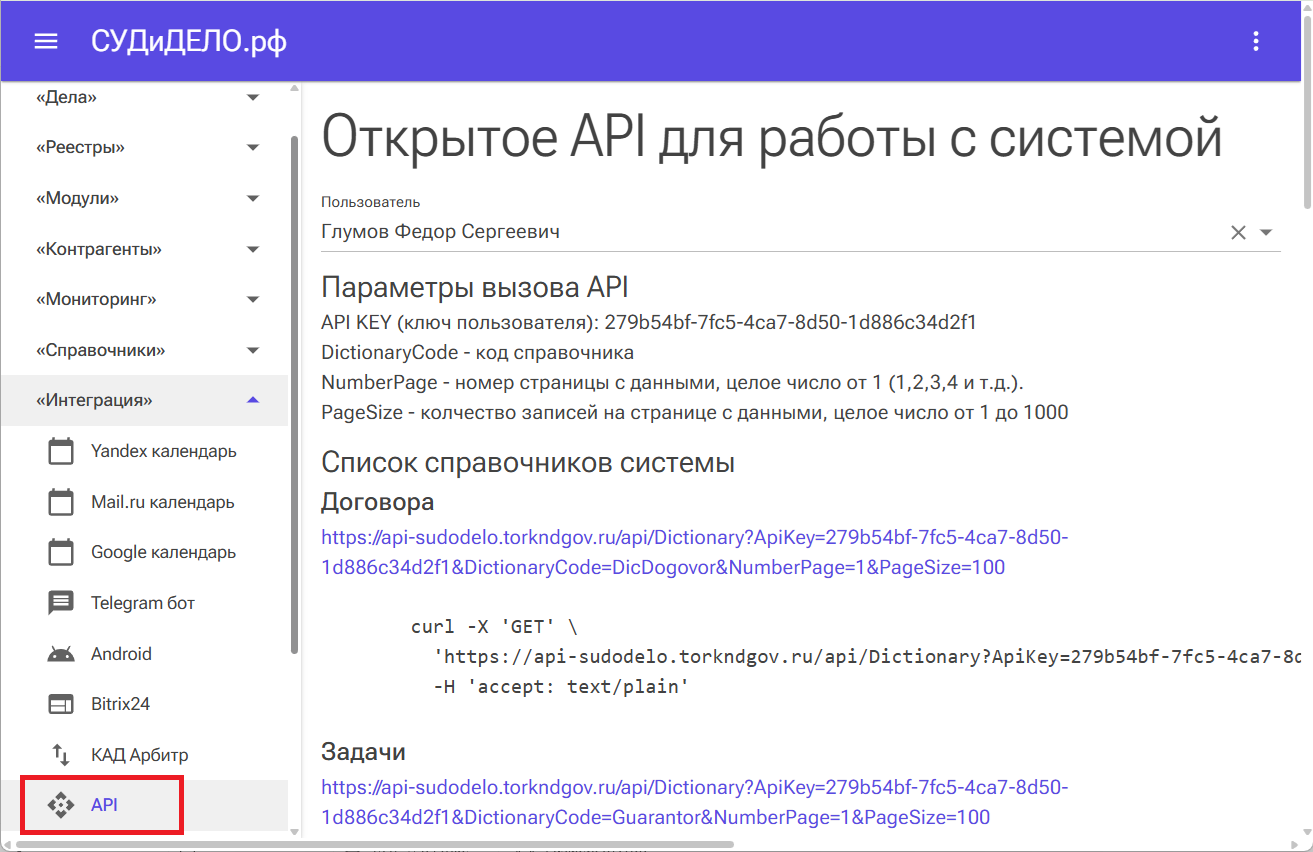Click the horizontal scrollbar at the bottom
This screenshot has width=1313, height=852.
(375, 845)
